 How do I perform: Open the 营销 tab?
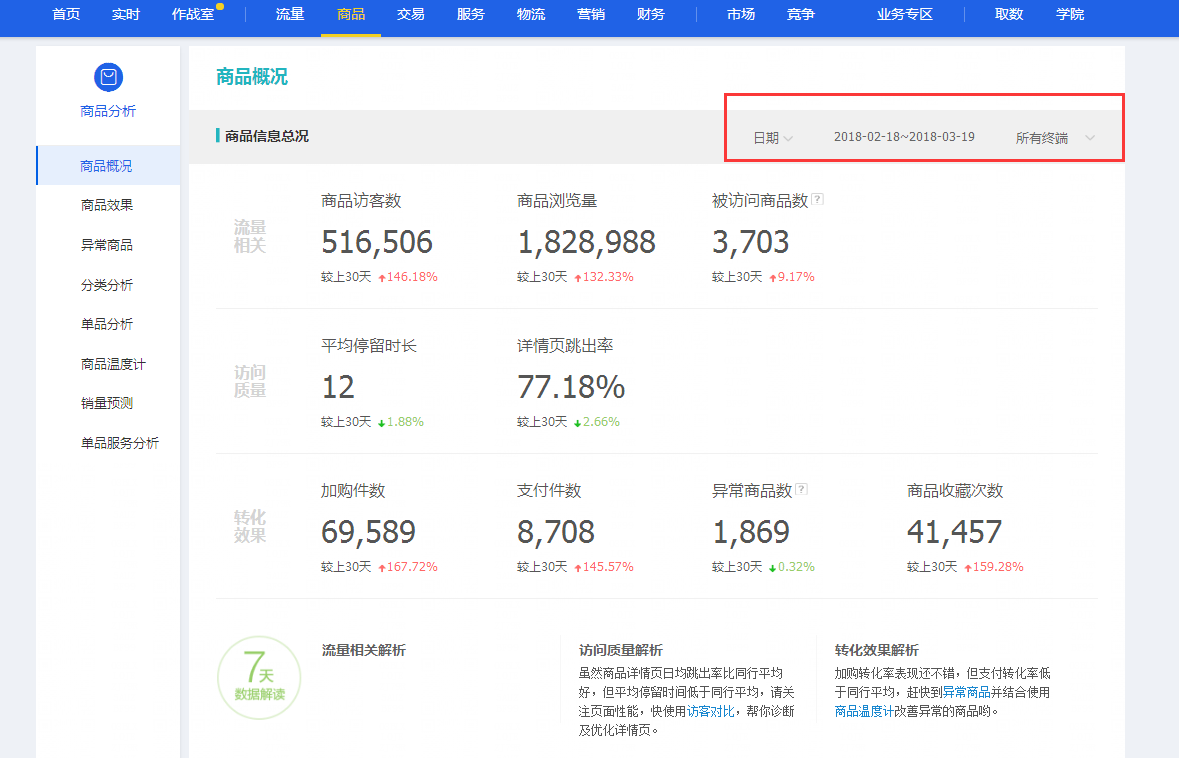point(591,14)
